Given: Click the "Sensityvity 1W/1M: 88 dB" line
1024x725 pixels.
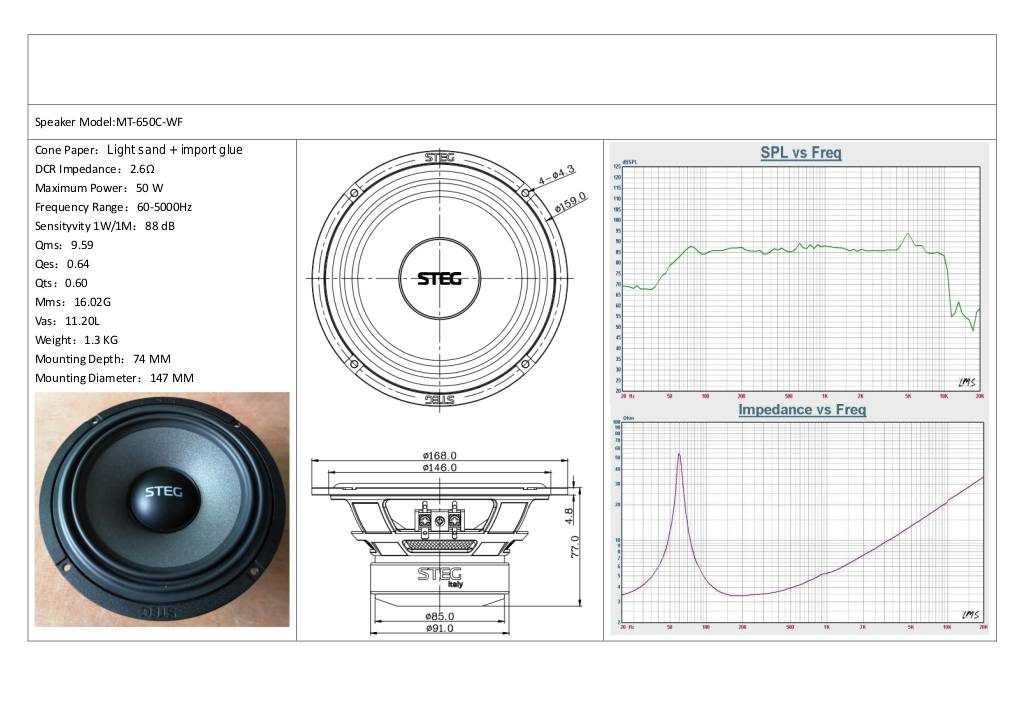Looking at the screenshot, I should click(104, 226).
